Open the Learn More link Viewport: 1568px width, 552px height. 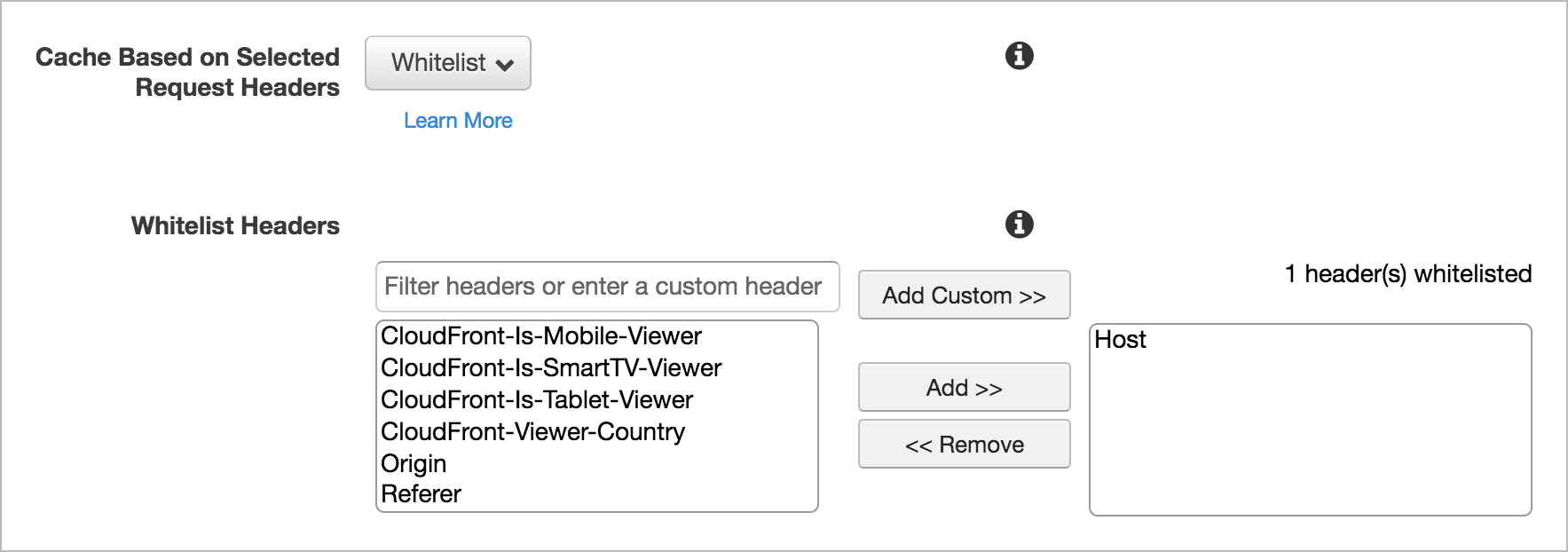[x=458, y=121]
